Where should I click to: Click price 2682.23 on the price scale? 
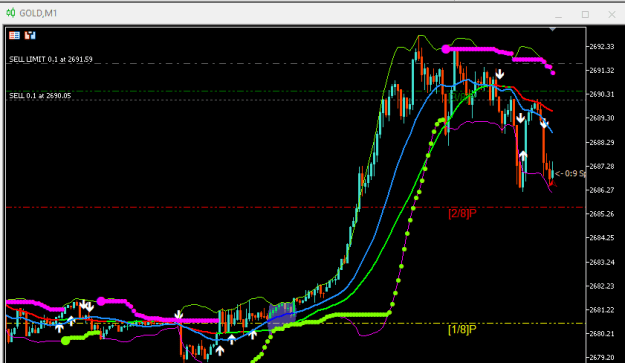tap(601, 286)
